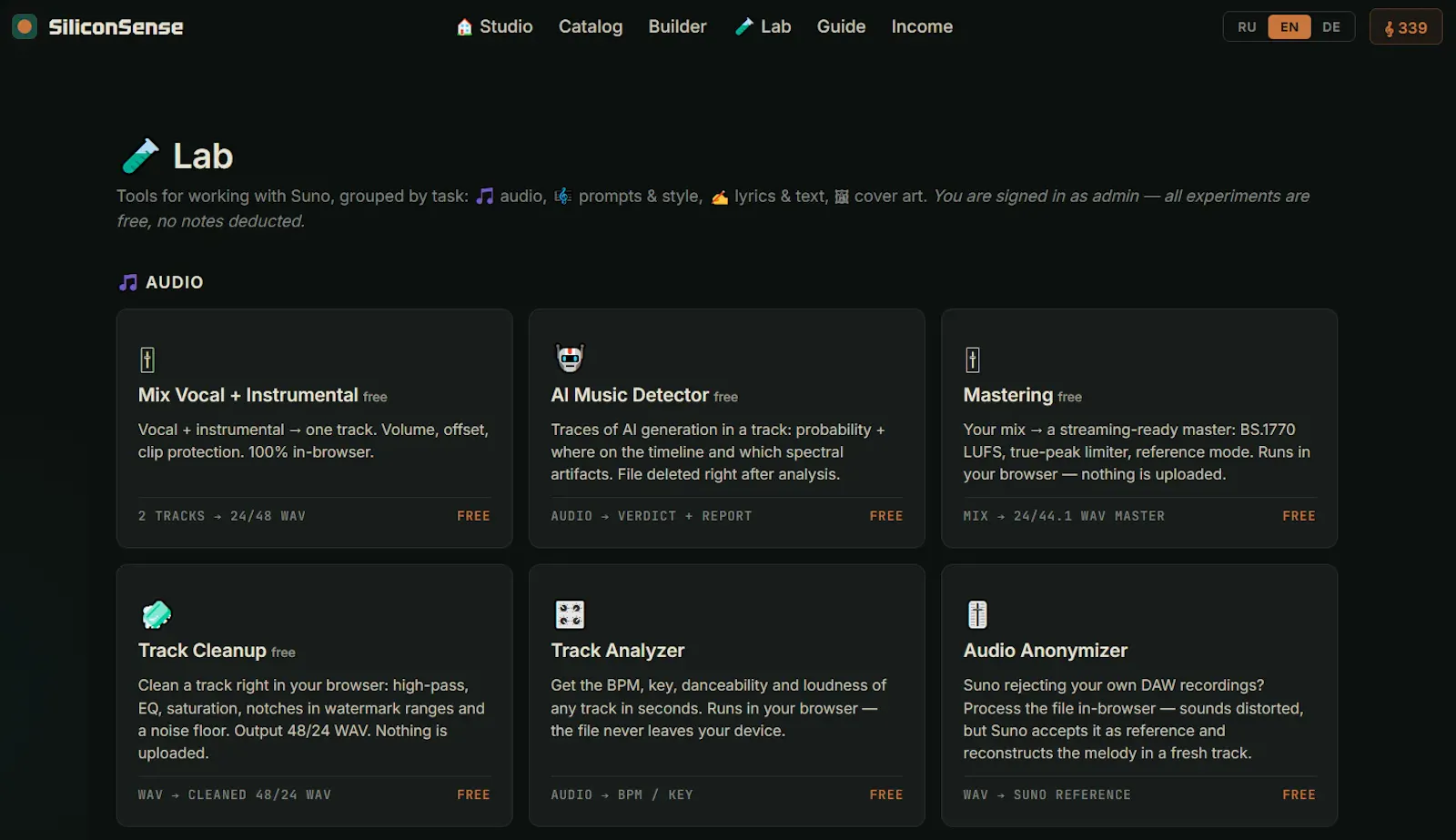Screen dimensions: 1456x840
Task: Switch language to RU
Action: pos(1247,26)
